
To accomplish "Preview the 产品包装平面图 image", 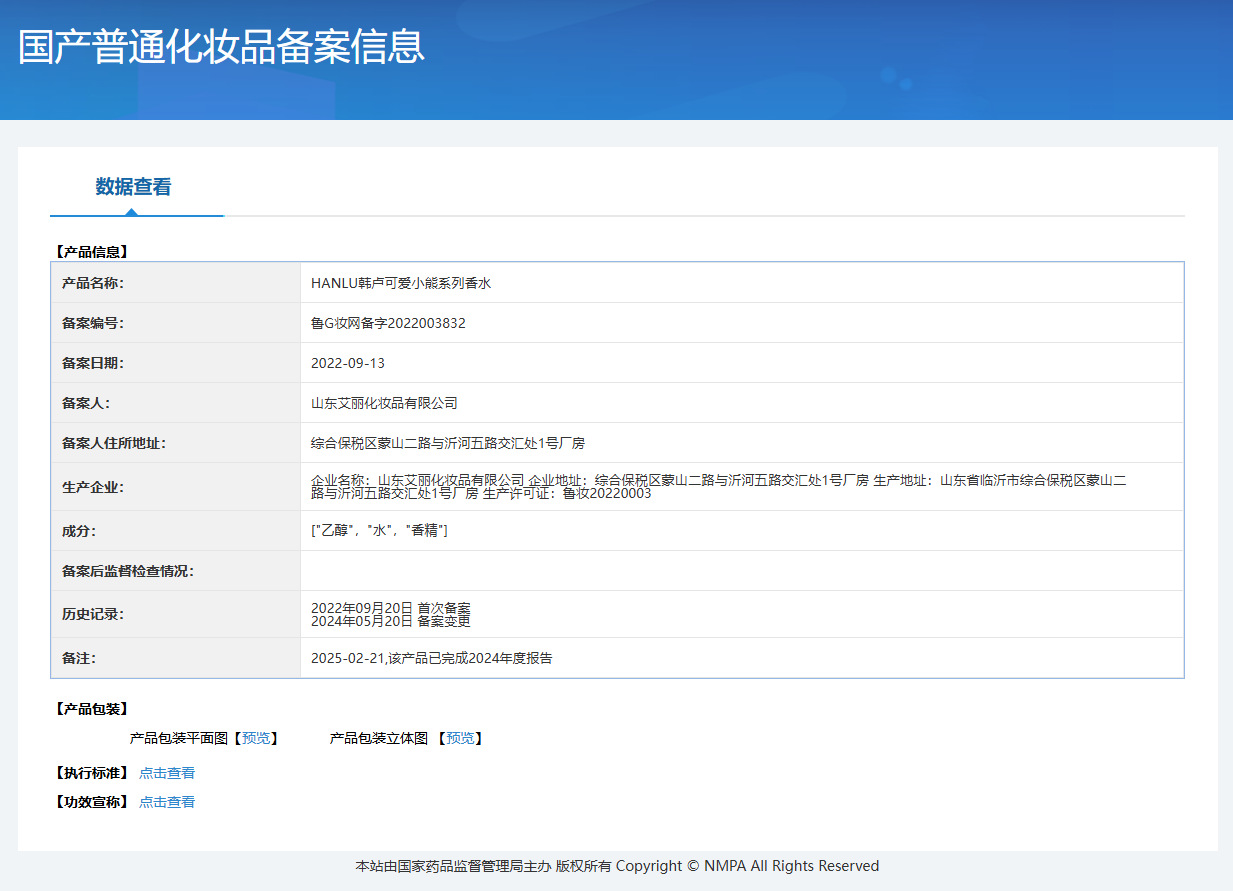I will 255,738.
